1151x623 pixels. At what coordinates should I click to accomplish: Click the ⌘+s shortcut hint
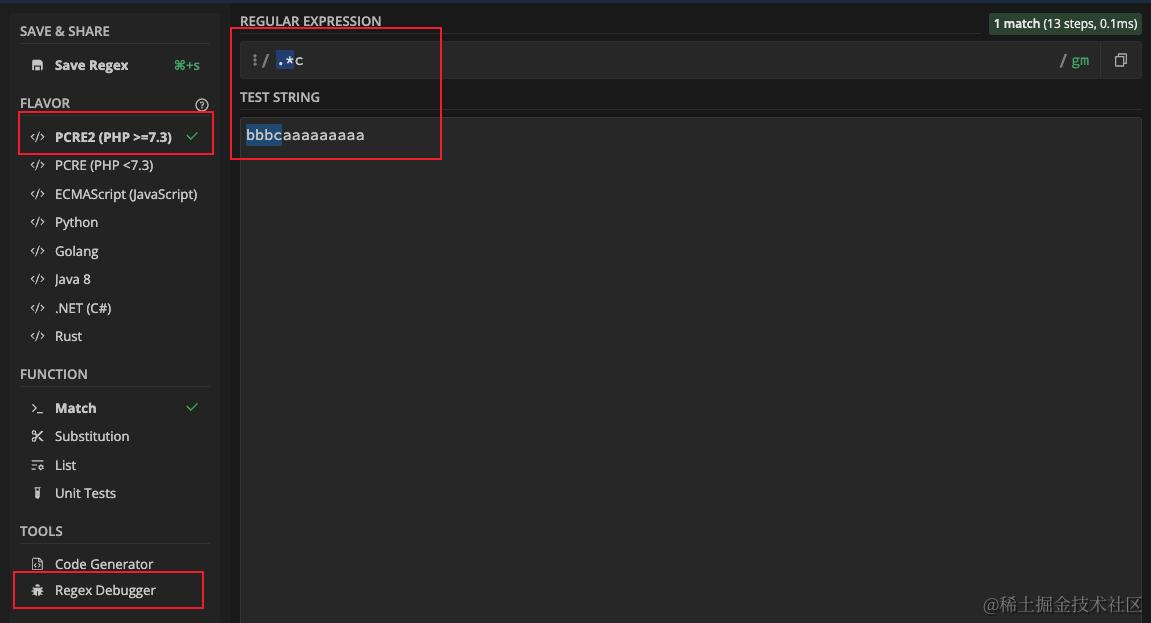(x=186, y=65)
